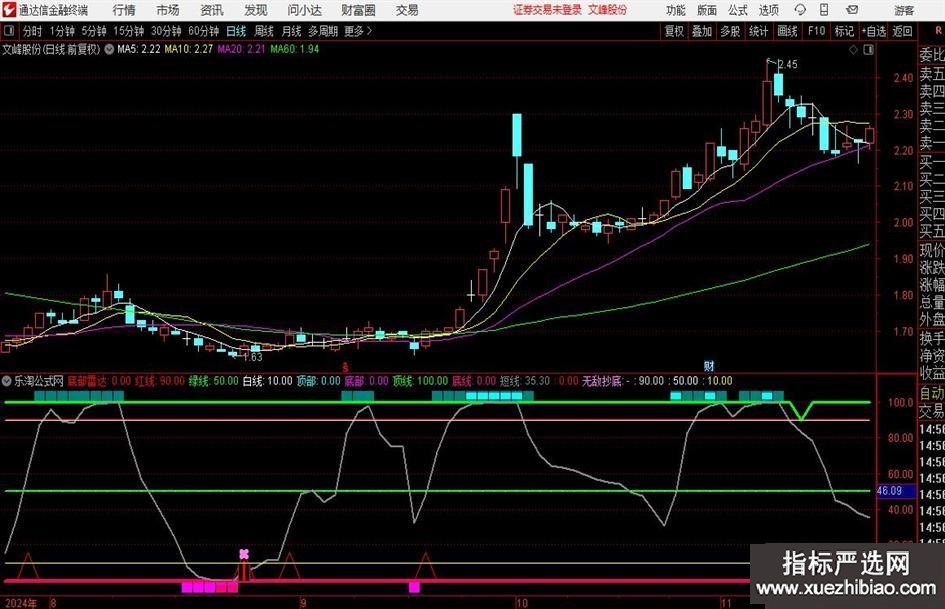Expand main chart indicator dropdown beside 文峰股份

[109, 49]
